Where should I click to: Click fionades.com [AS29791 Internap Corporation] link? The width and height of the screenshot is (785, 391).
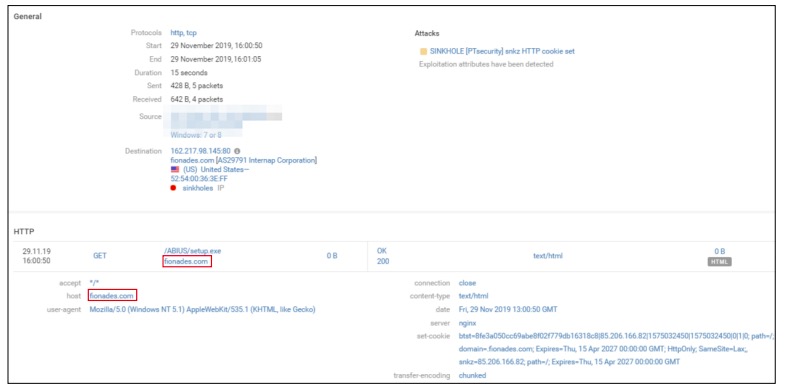(243, 160)
